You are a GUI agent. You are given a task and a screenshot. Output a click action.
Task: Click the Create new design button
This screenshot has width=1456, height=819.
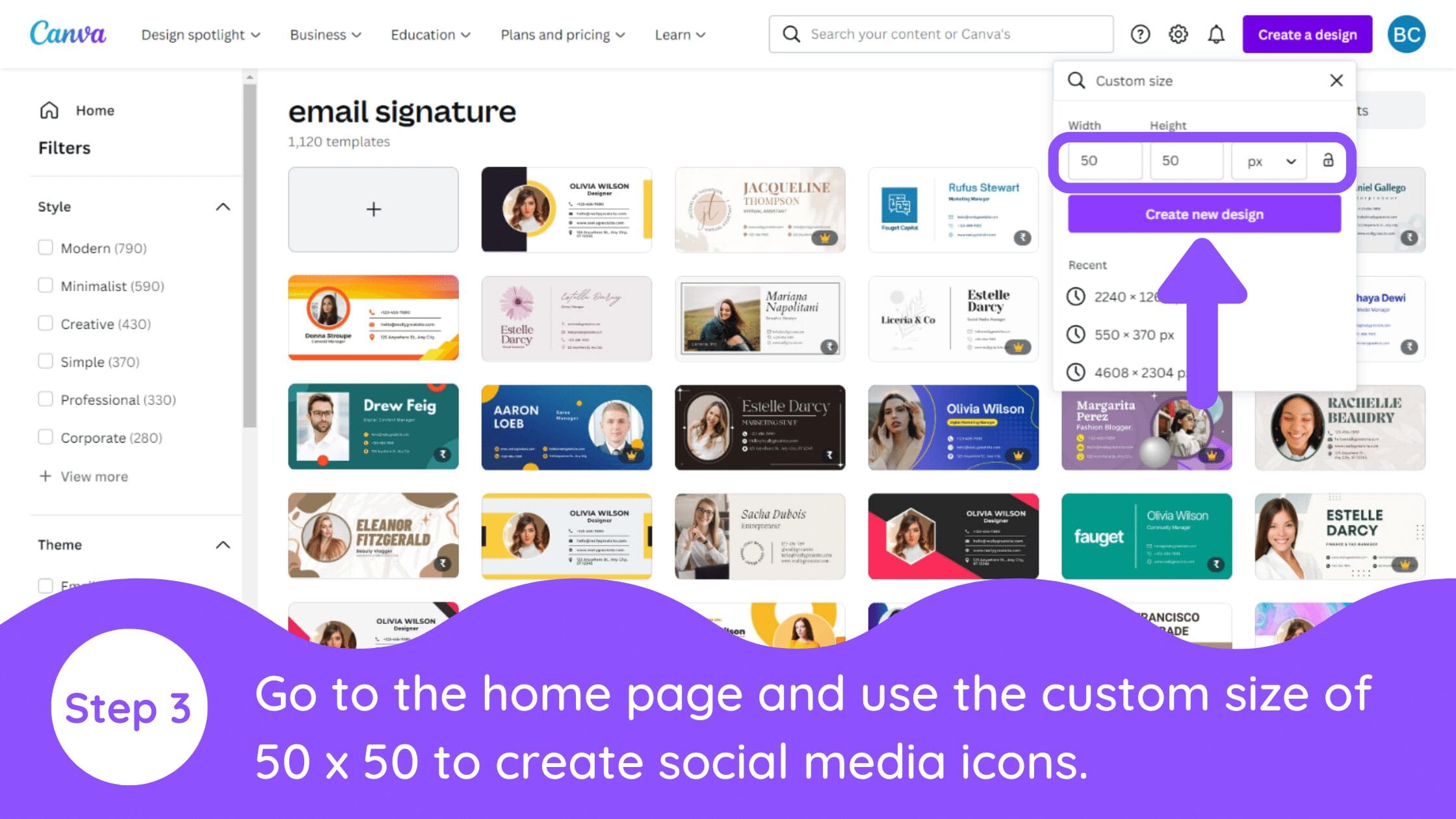[x=1204, y=214]
